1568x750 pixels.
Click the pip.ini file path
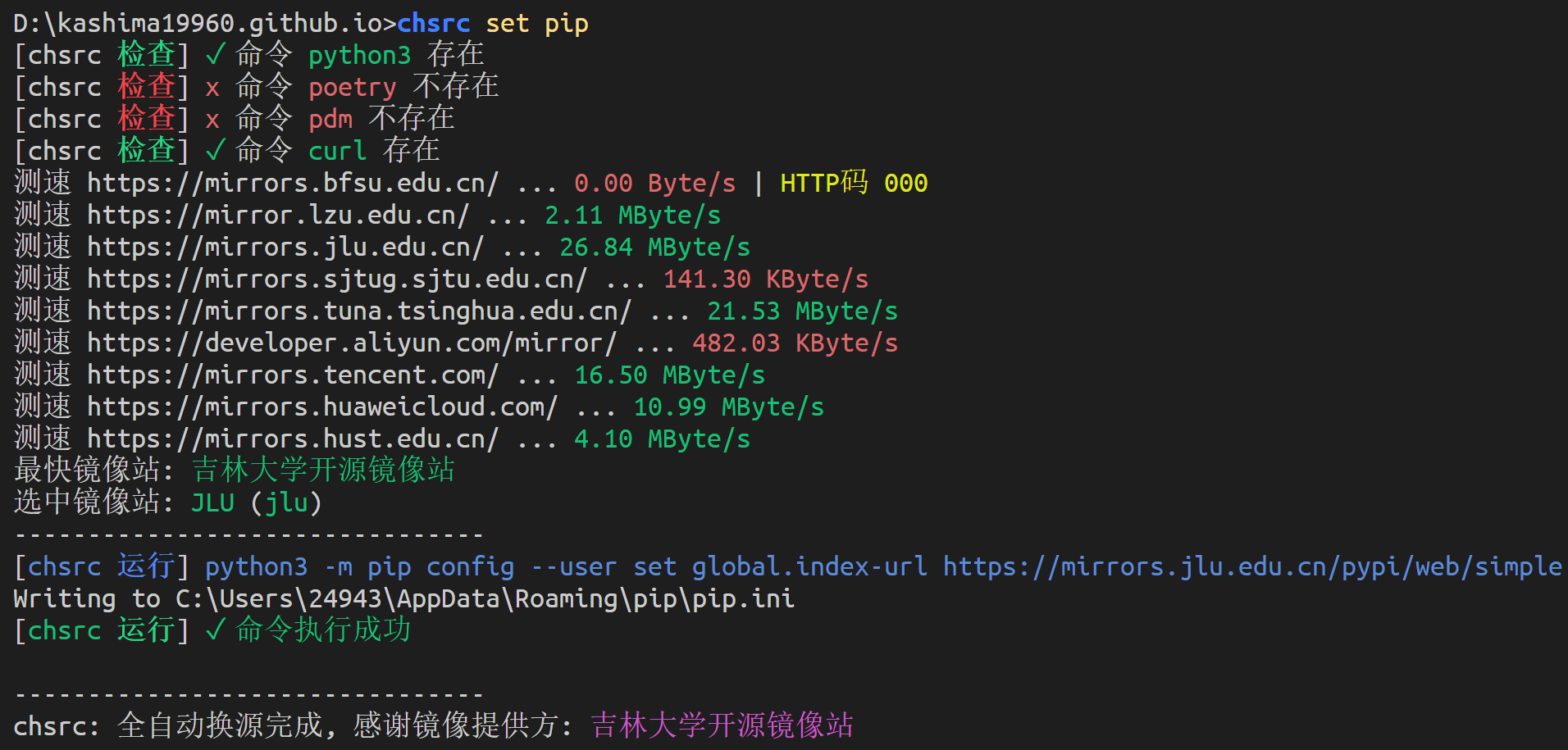(485, 598)
